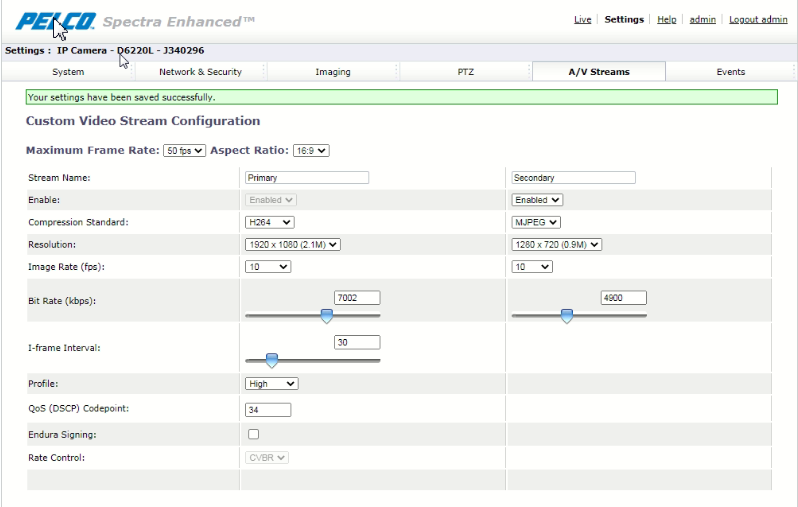Viewport: 798px width, 507px height.
Task: Click the Primary stream name field
Action: (x=307, y=178)
